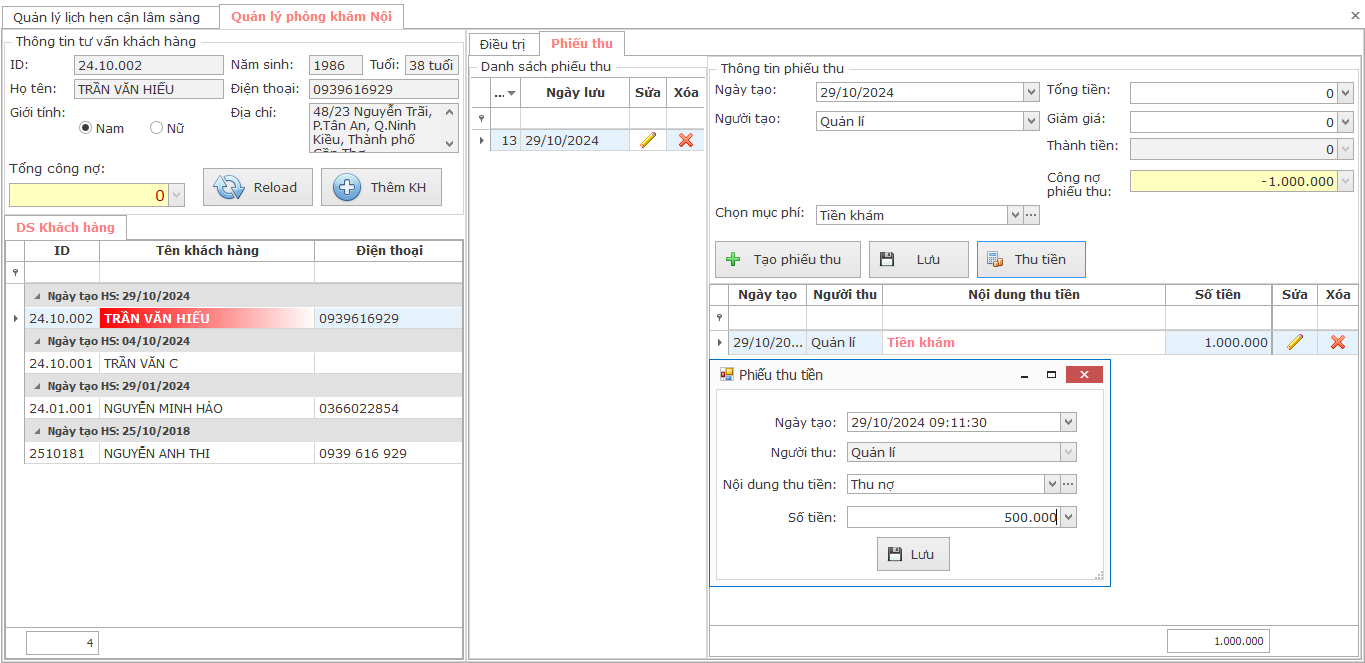The image size is (1365, 663).
Task: Open dialog Ngày tạo datetime dropdown
Action: pos(1068,423)
